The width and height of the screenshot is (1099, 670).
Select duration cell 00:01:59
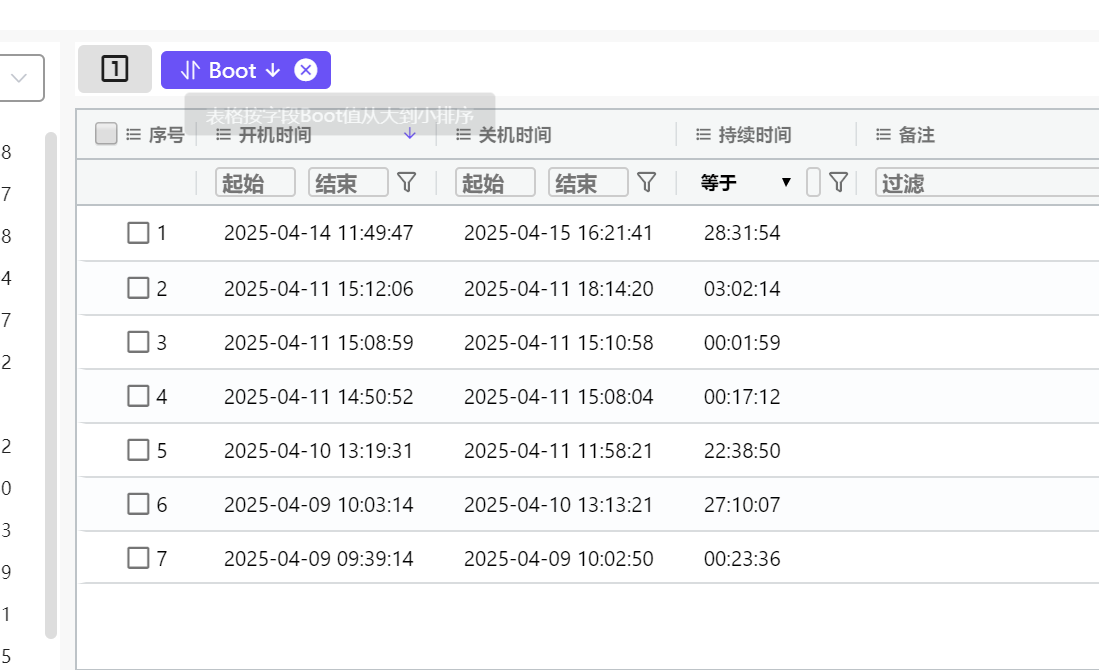pyautogui.click(x=742, y=343)
